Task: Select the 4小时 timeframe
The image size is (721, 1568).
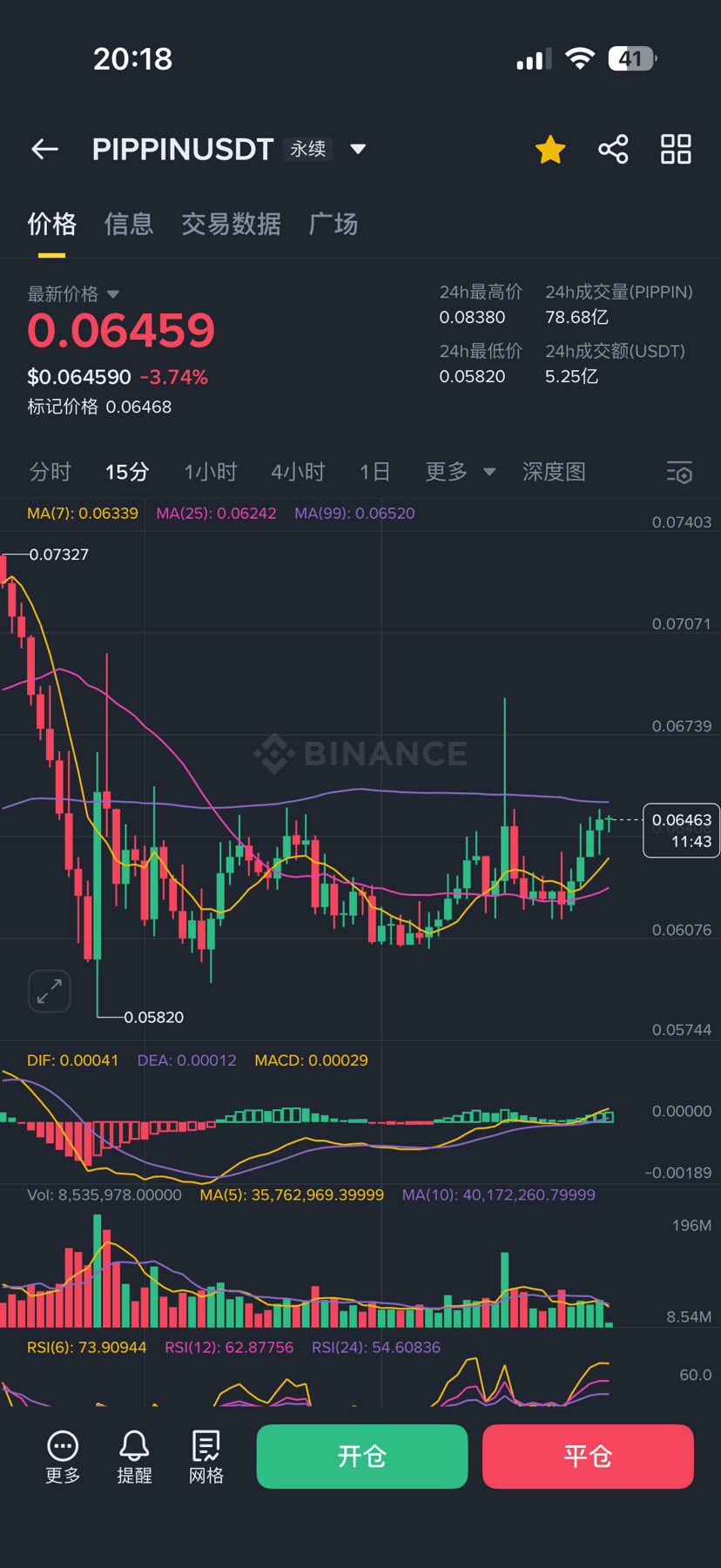Action: pyautogui.click(x=298, y=472)
